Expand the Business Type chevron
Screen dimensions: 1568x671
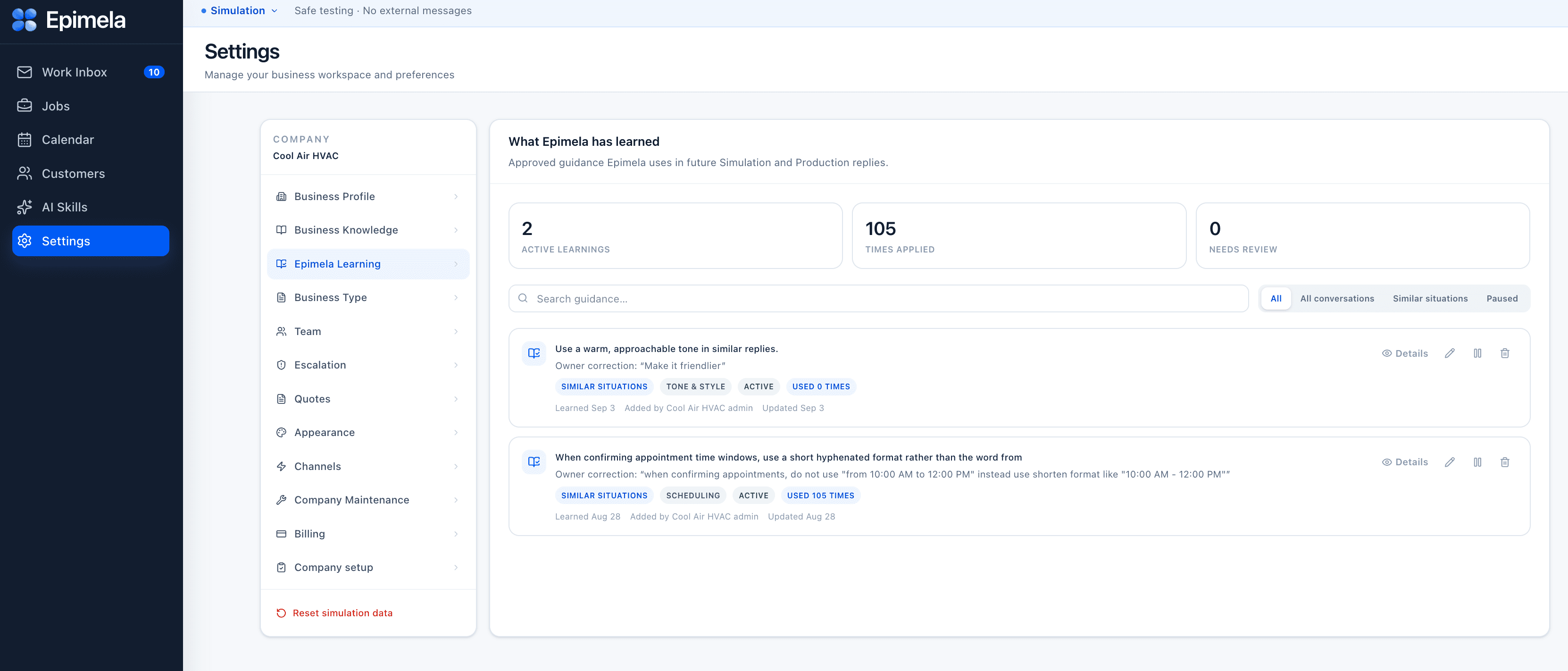tap(456, 297)
